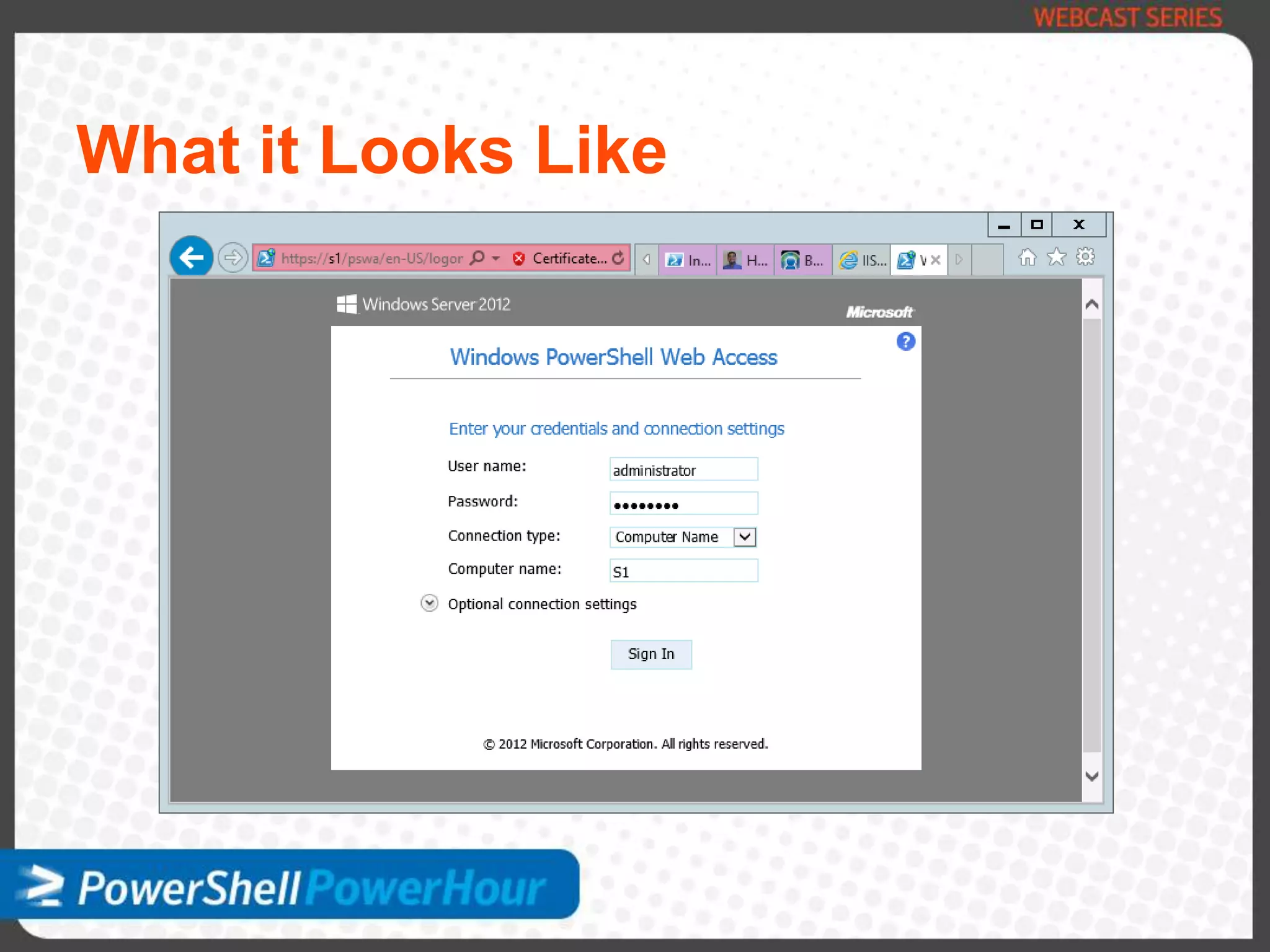Click the scrollbar down arrow
Image resolution: width=1270 pixels, height=952 pixels.
[1091, 777]
